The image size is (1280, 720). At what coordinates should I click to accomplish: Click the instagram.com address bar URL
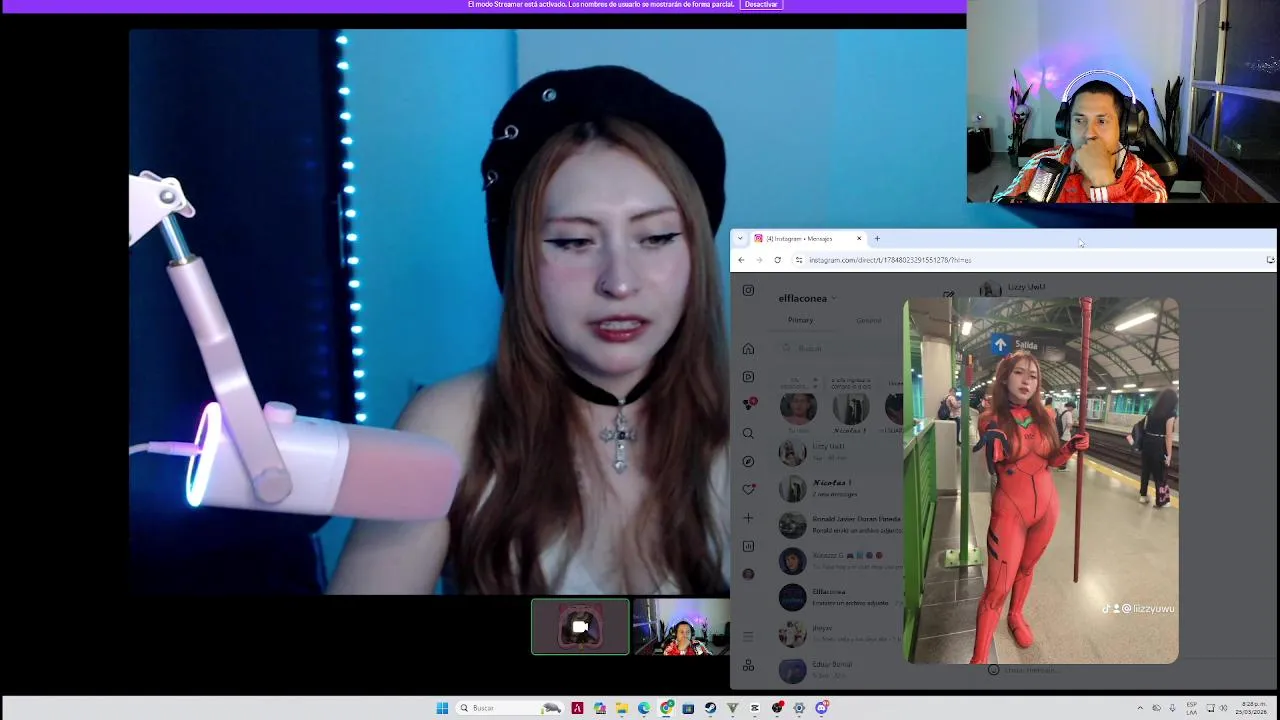pos(890,260)
